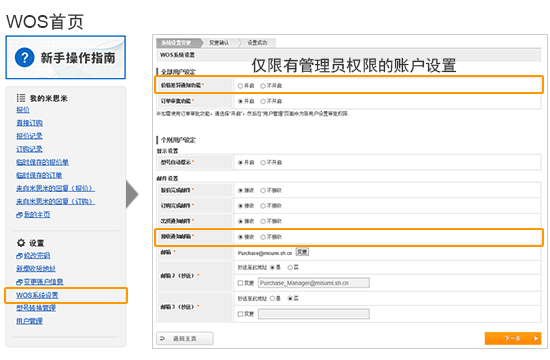Click the return arrow icon on 返回主页 button
The height and width of the screenshot is (360, 550).
(x=162, y=339)
